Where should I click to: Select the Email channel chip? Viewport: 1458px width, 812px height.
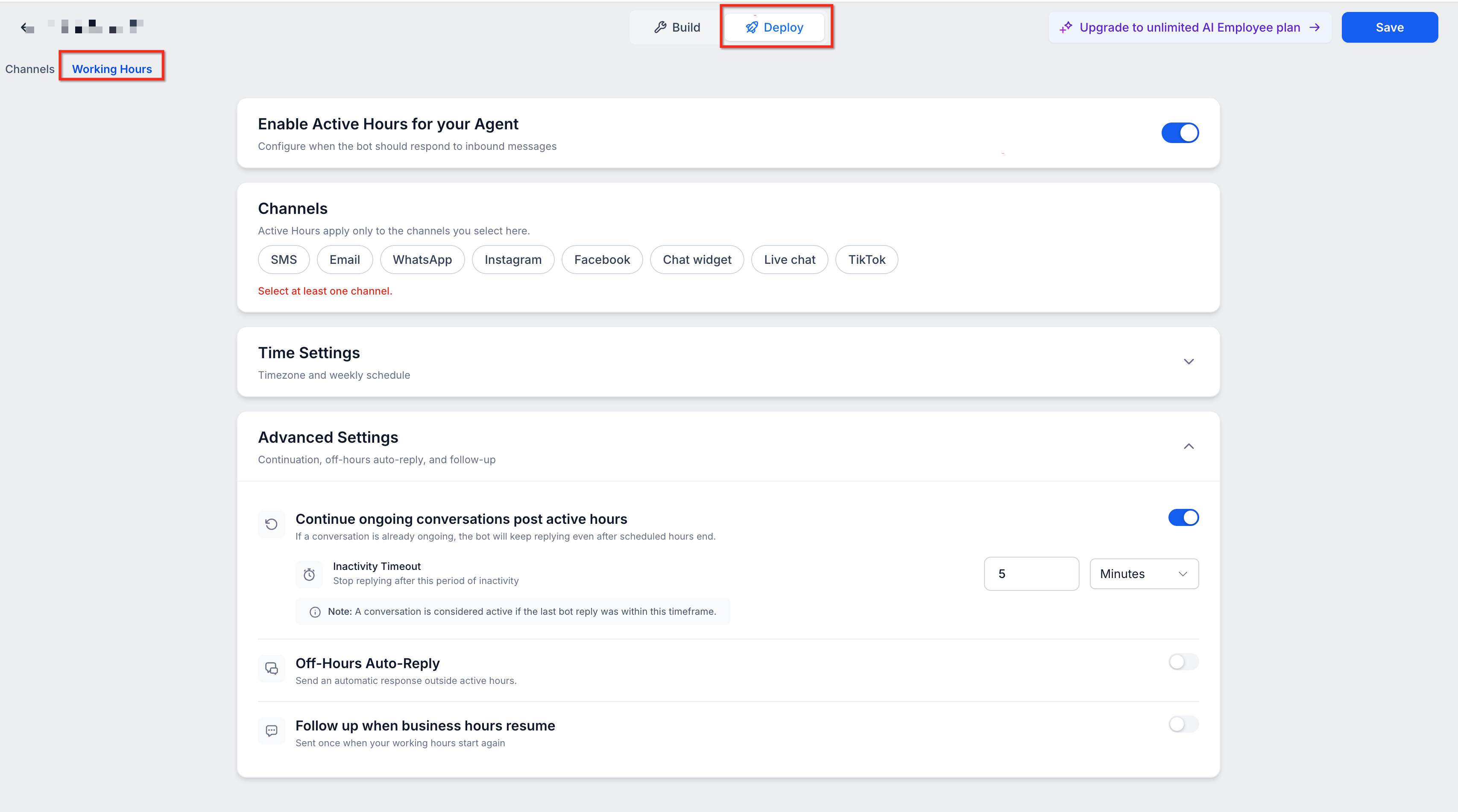(345, 260)
